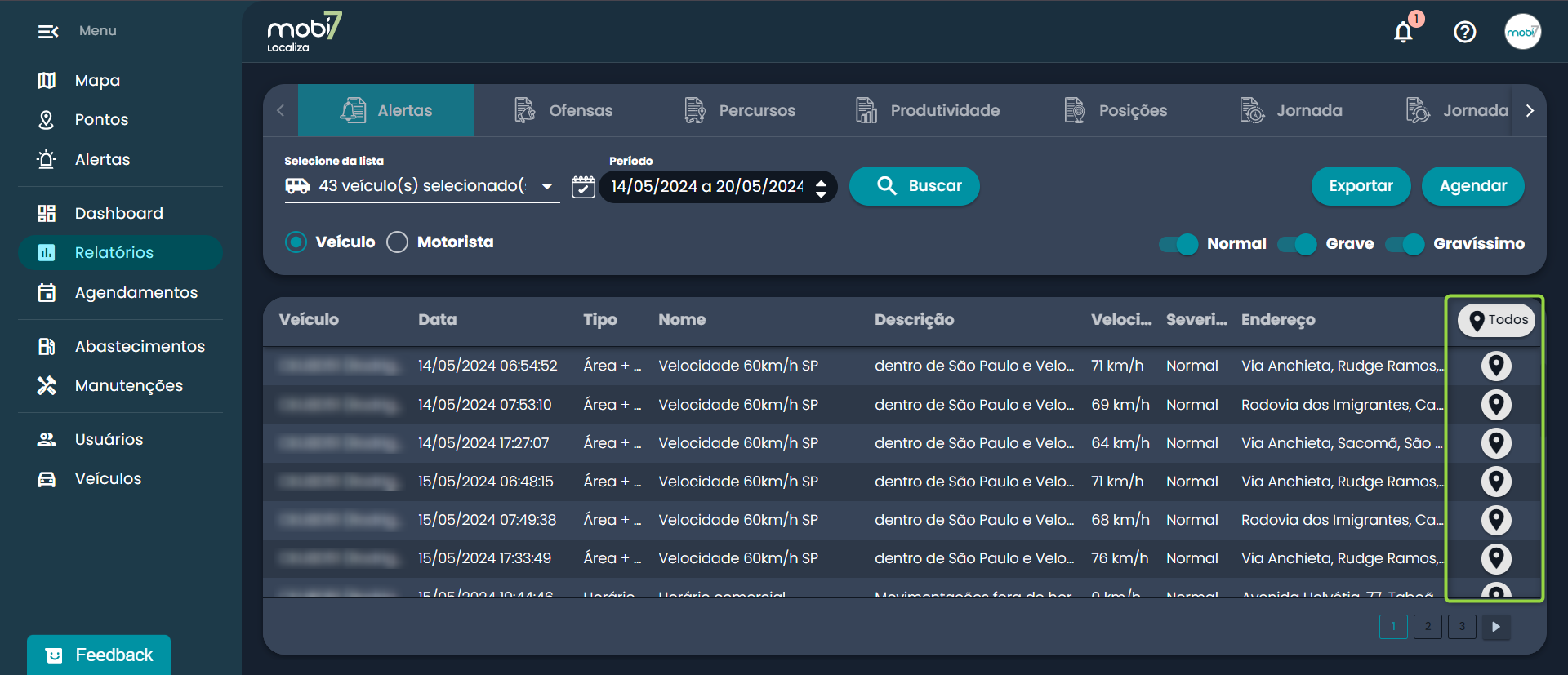
Task: Switch to the Alertas report tab
Action: pyautogui.click(x=386, y=110)
